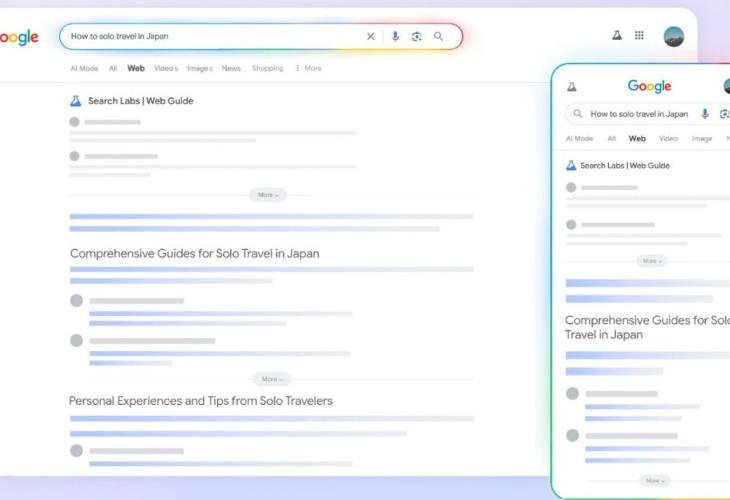Tap the Labs flask icon in mobile header
This screenshot has width=730, height=500.
pyautogui.click(x=571, y=87)
